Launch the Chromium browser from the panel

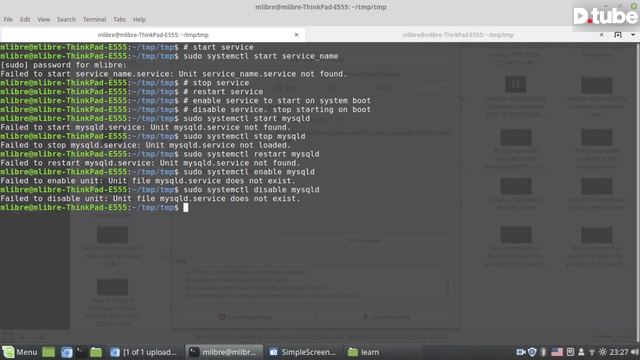tap(67, 352)
